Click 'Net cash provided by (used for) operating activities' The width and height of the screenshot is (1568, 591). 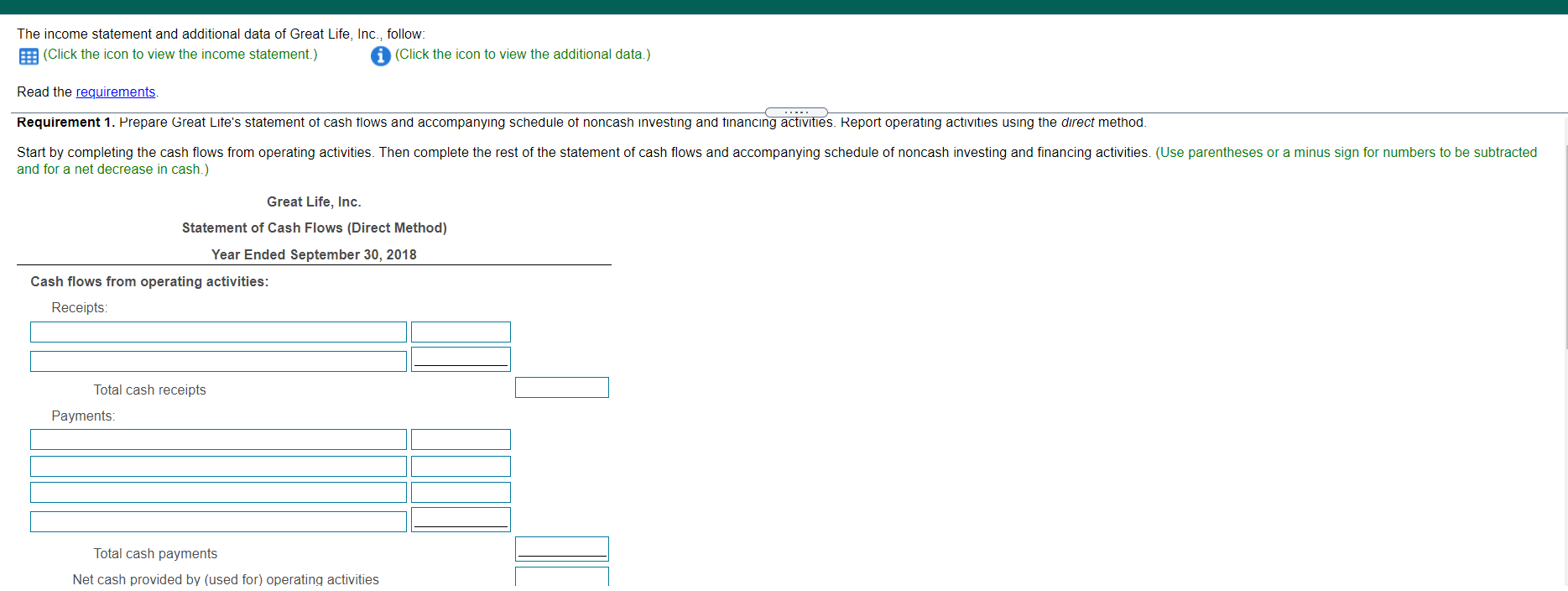tap(226, 579)
